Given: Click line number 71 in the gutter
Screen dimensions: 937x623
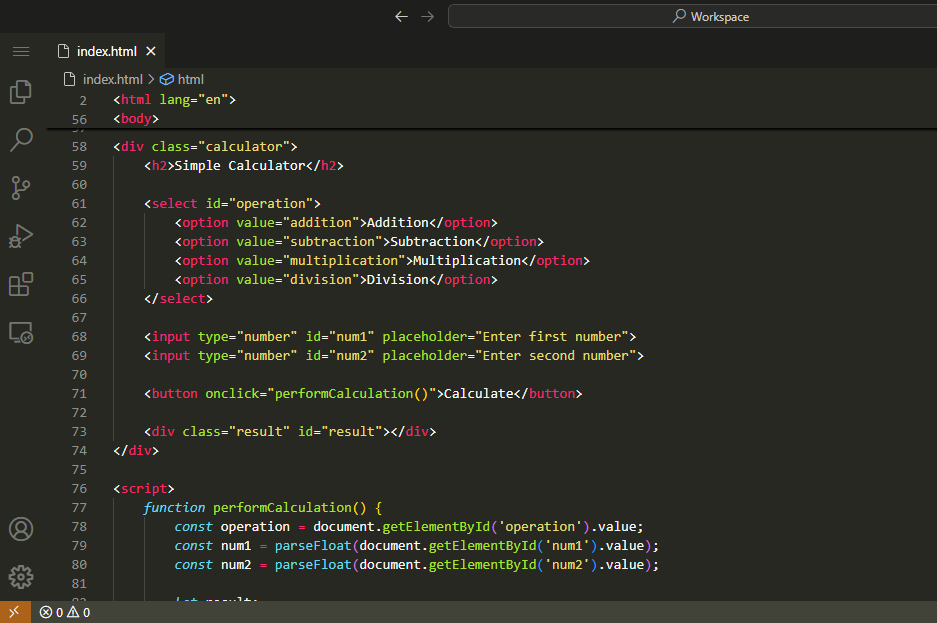Looking at the screenshot, I should point(79,394).
